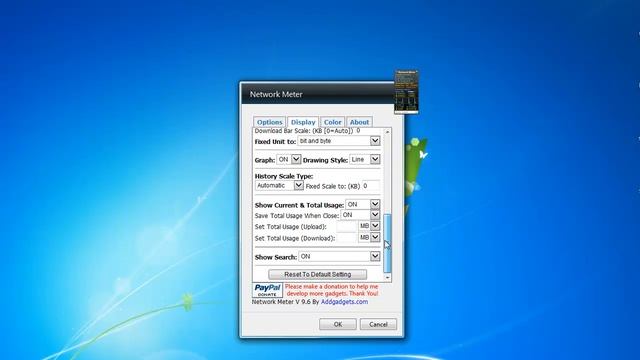Open Save Total Usage When Close dropdown

[x=360, y=215]
